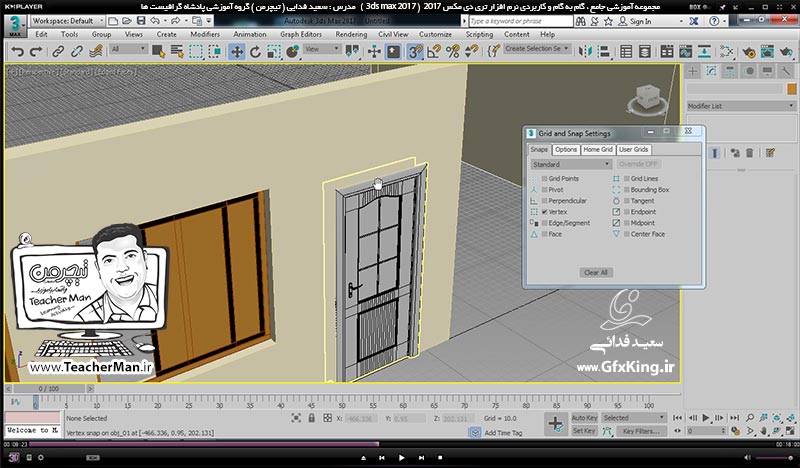Expand the Sign In dropdown arrow
Image resolution: width=800 pixels, height=468 pixels.
pos(681,21)
